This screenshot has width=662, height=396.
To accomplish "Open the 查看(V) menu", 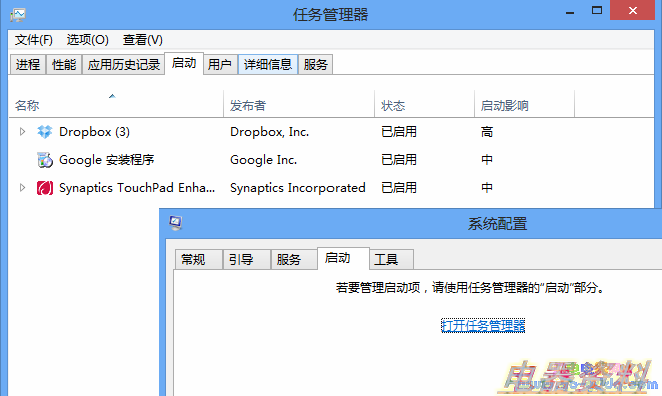I will click(x=142, y=40).
